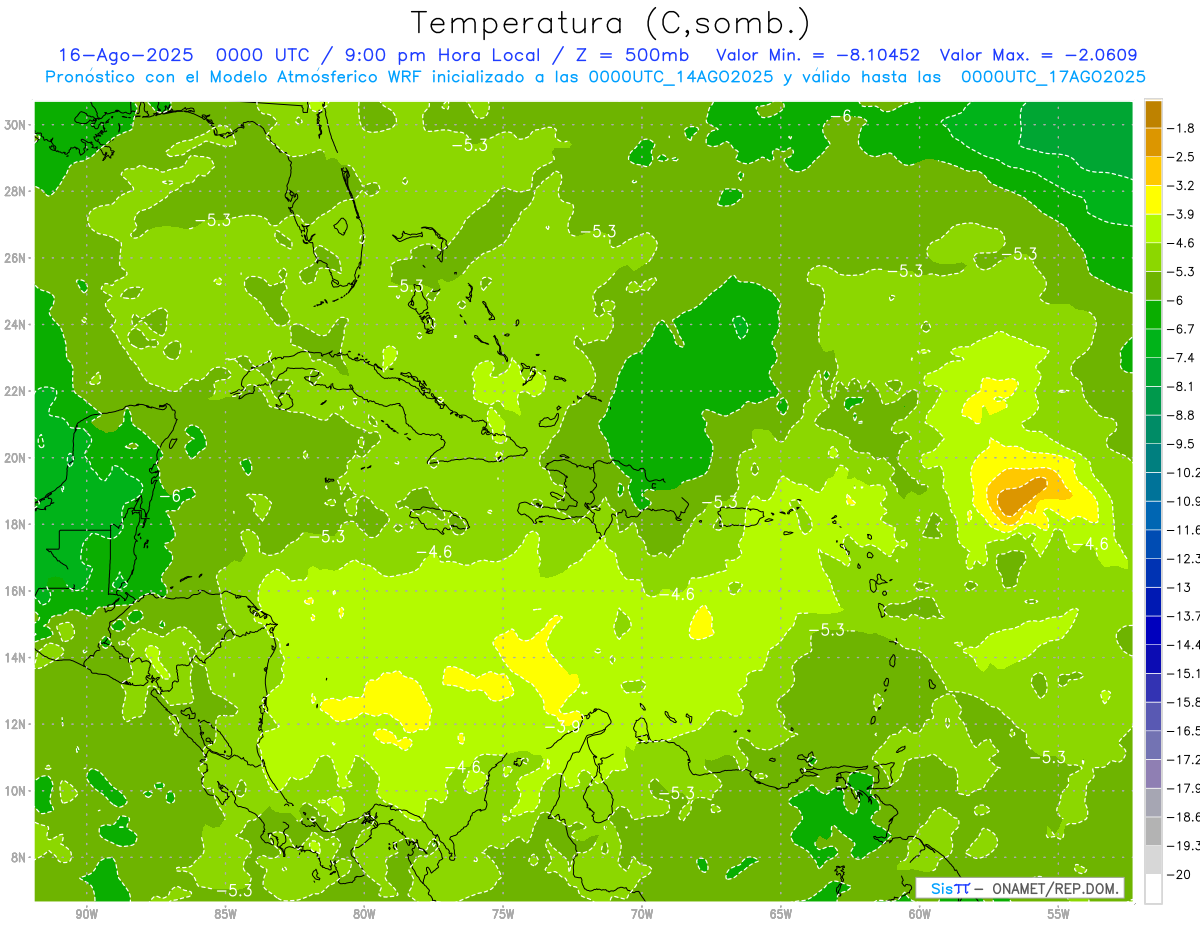1200x927 pixels.
Task: Click the '90W' longitude label
Action: point(87,914)
